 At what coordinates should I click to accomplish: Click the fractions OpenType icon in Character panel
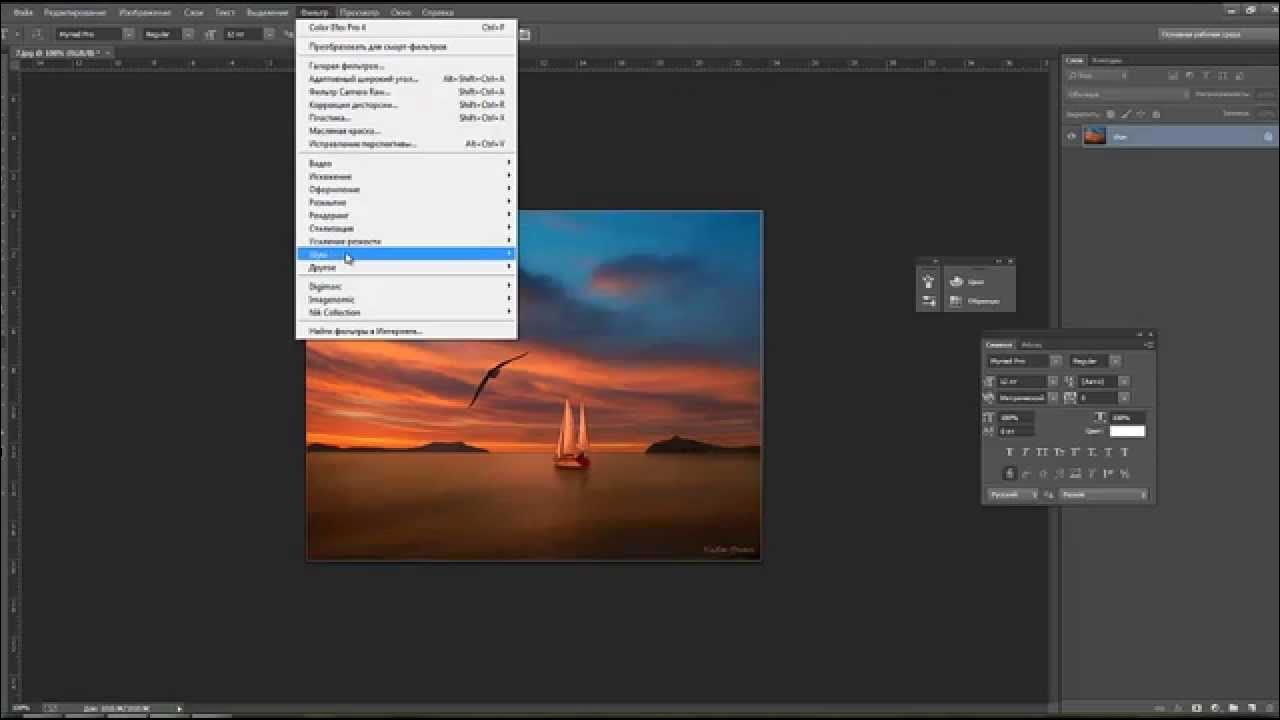[1124, 474]
